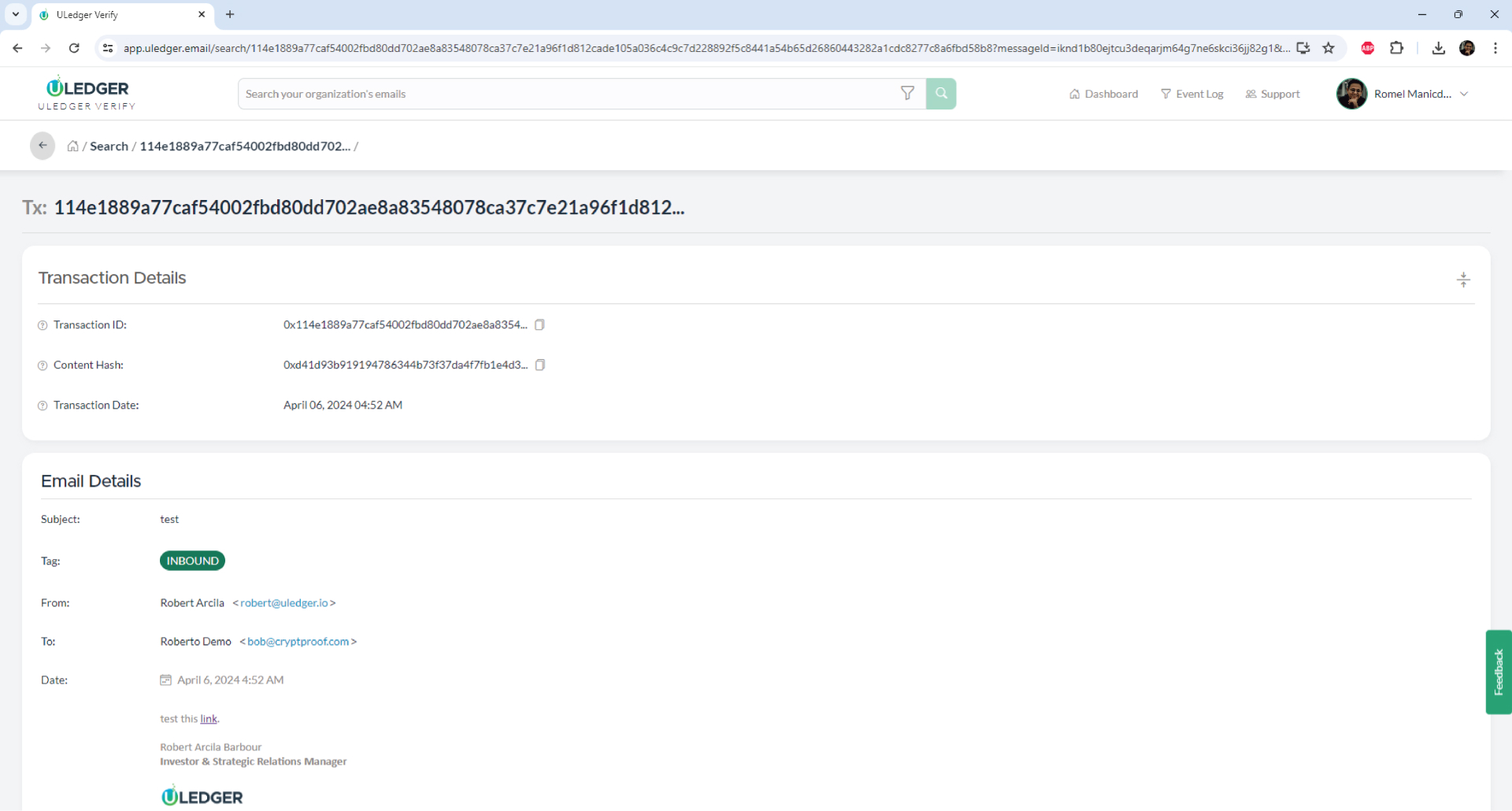
Task: Reload the page
Action: point(74,48)
